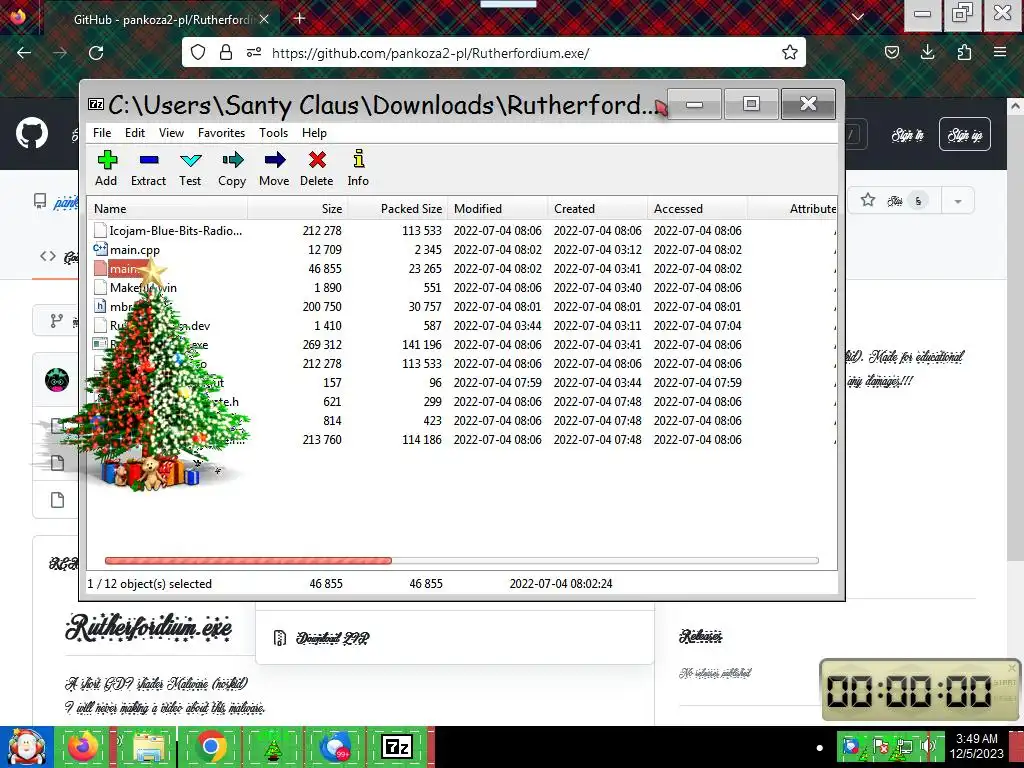Viewport: 1024px width, 768px height.
Task: Open the Help menu in 7-Zip
Action: [x=314, y=133]
